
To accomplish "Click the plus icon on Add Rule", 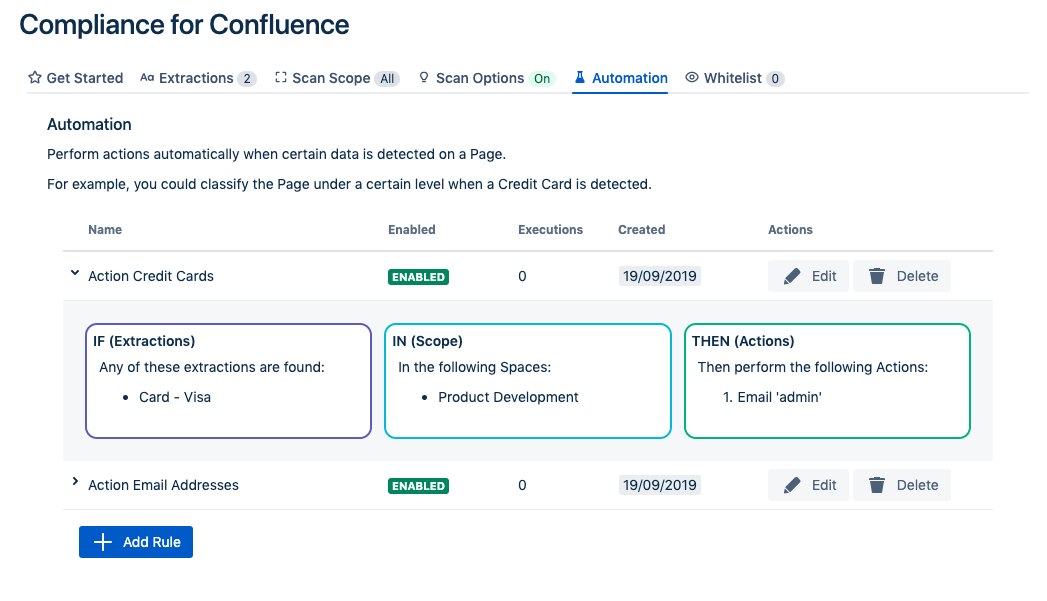I will click(102, 542).
